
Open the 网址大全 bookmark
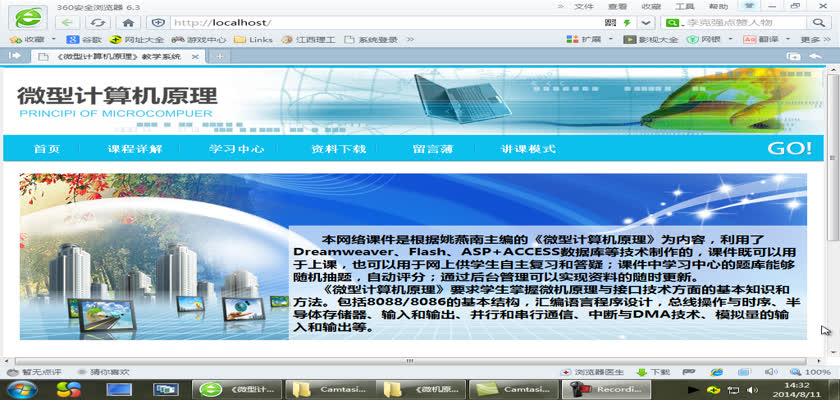point(136,40)
